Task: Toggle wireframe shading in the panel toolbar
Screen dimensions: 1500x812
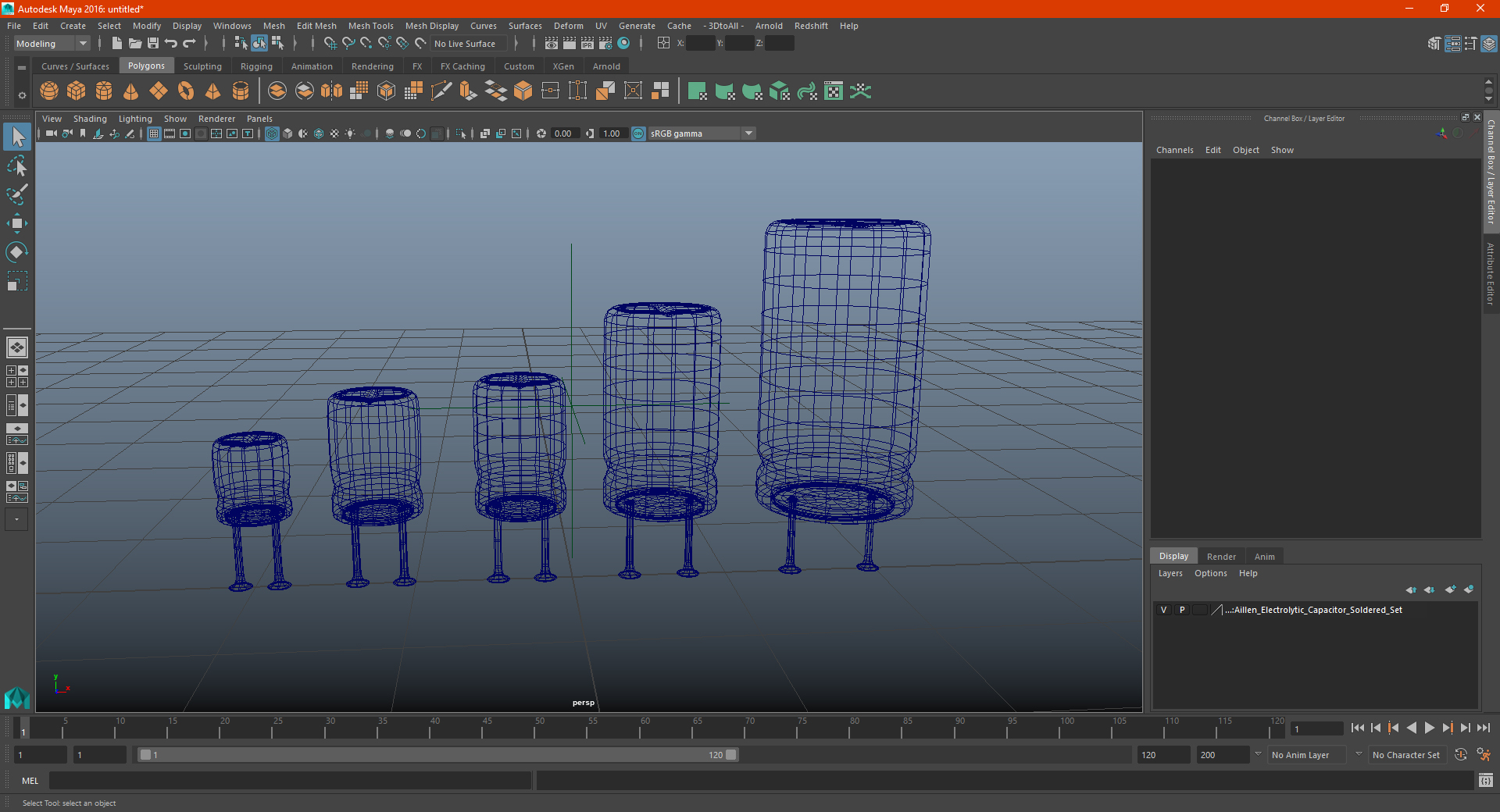Action: click(x=272, y=134)
